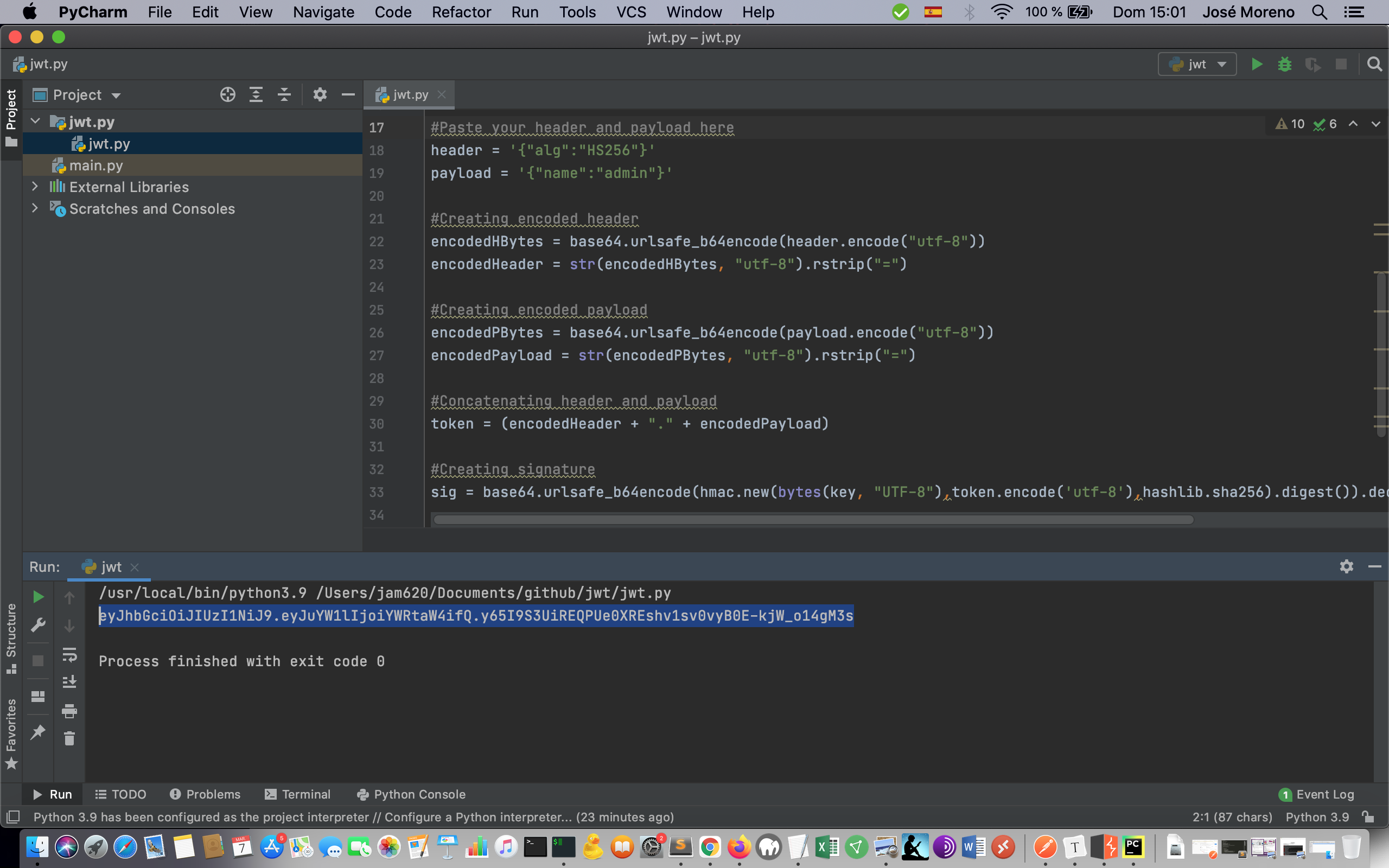Open Run panel settings gear
The image size is (1389, 868).
tap(1347, 566)
